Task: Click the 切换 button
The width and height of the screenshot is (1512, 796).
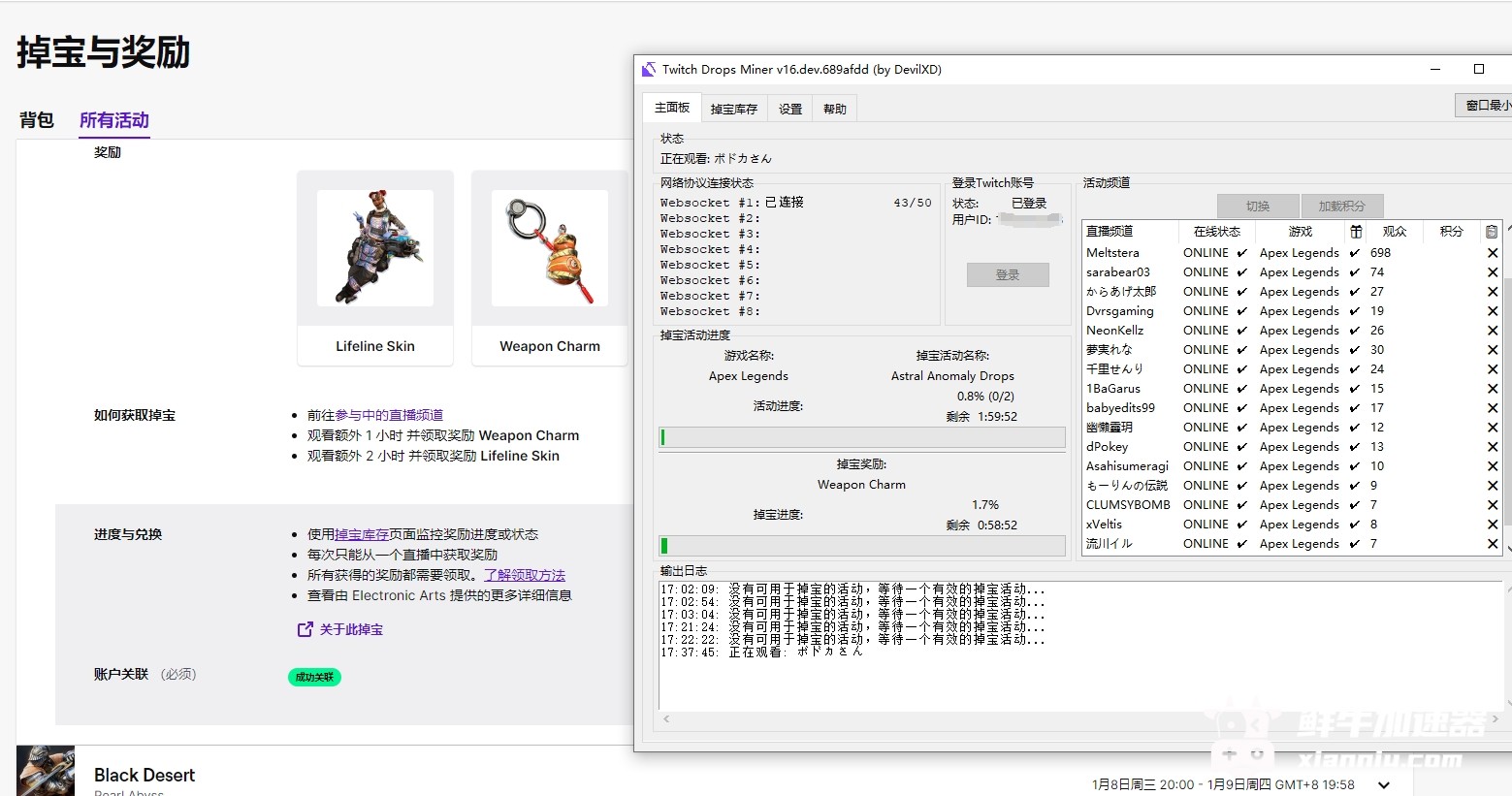Action: coord(1258,207)
